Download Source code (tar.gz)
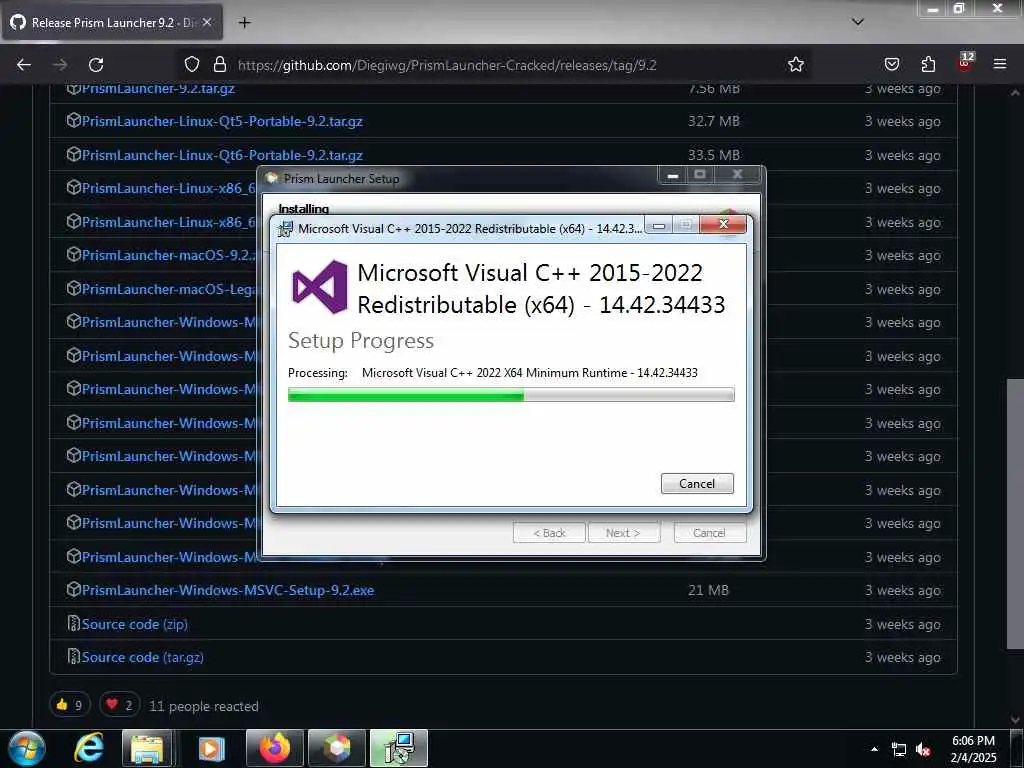 (x=142, y=658)
